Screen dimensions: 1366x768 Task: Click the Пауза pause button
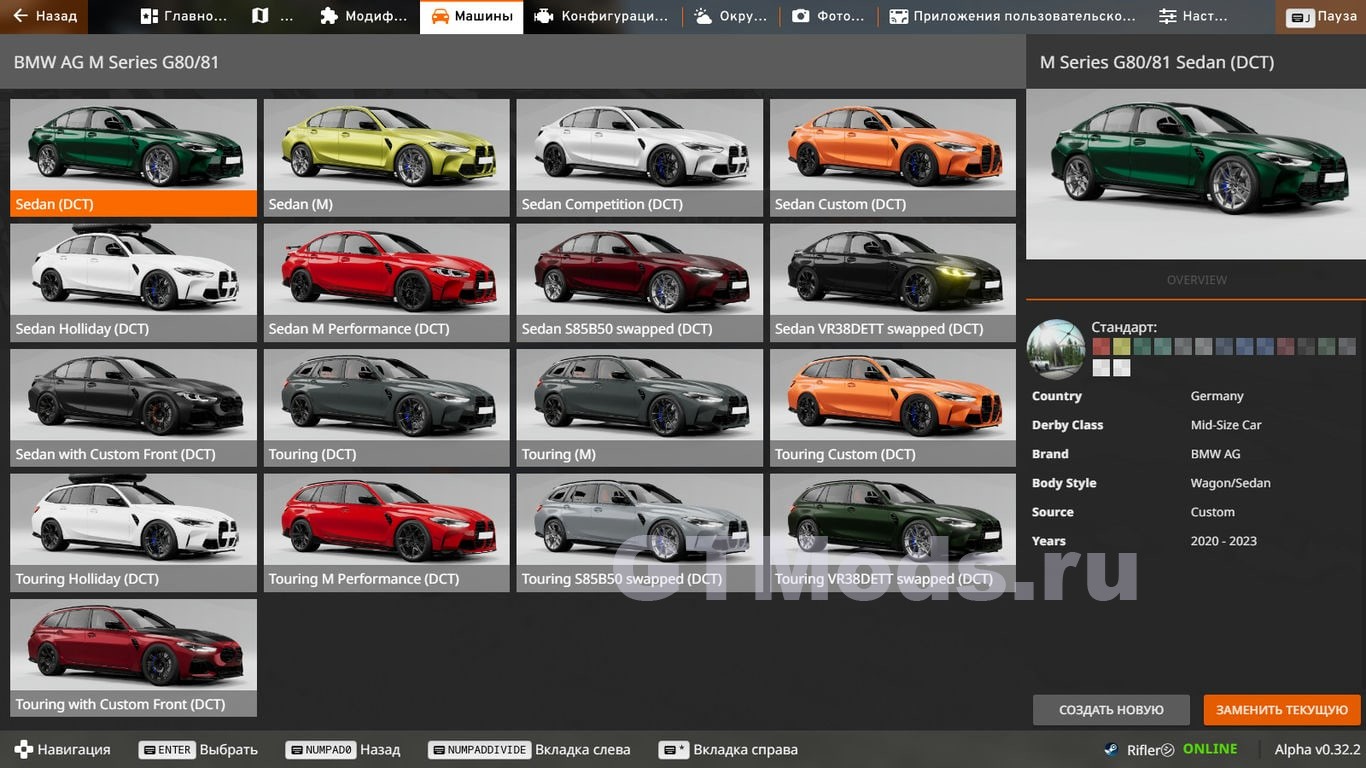(1321, 16)
